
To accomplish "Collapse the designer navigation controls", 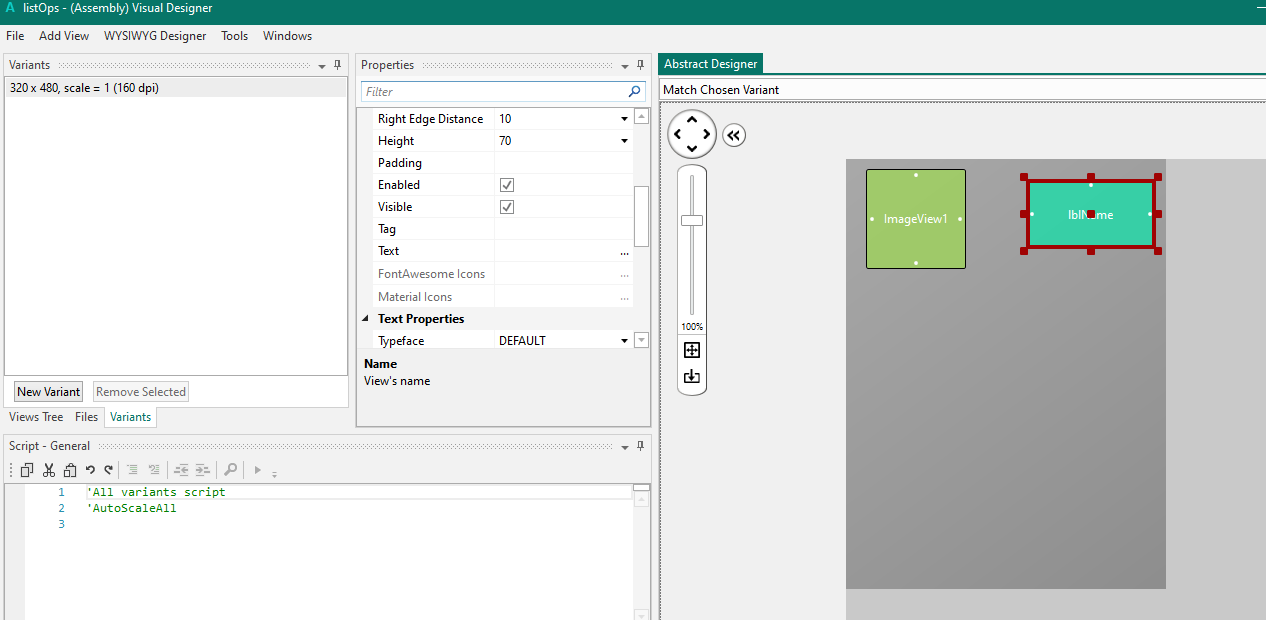I will coord(734,135).
